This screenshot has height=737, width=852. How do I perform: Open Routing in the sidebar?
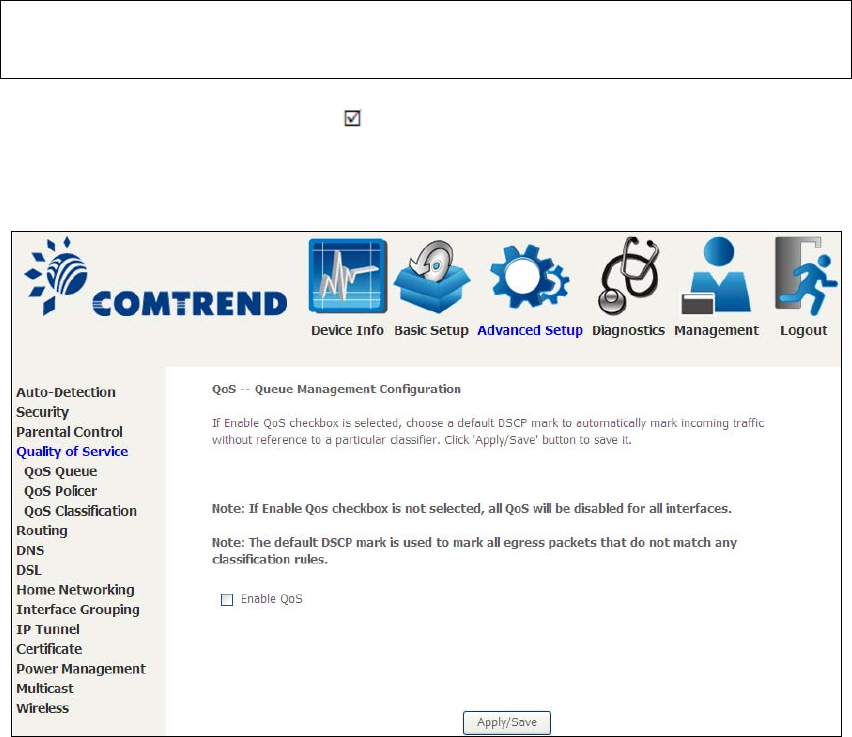pos(42,531)
